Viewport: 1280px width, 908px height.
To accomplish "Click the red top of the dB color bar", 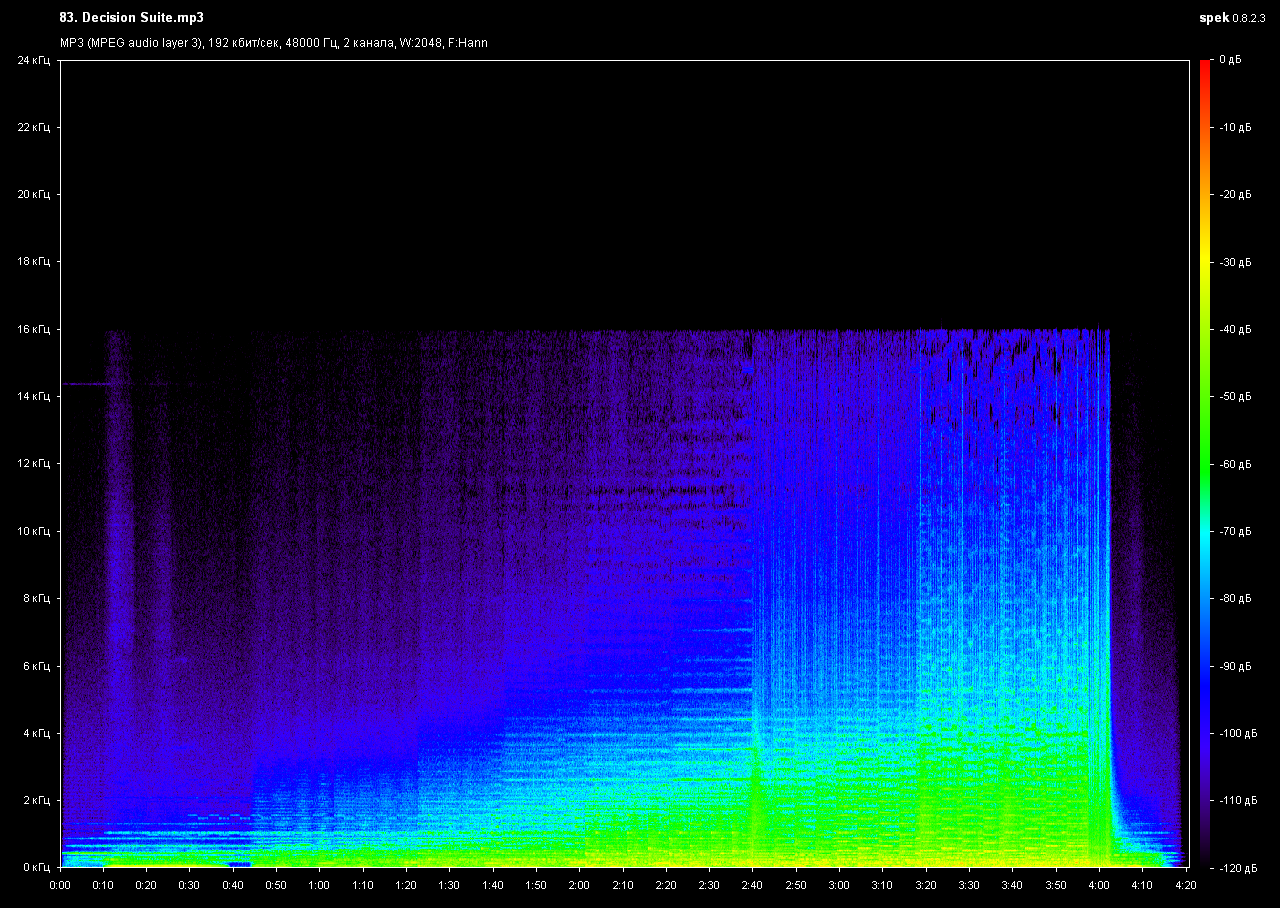I will pyautogui.click(x=1205, y=65).
